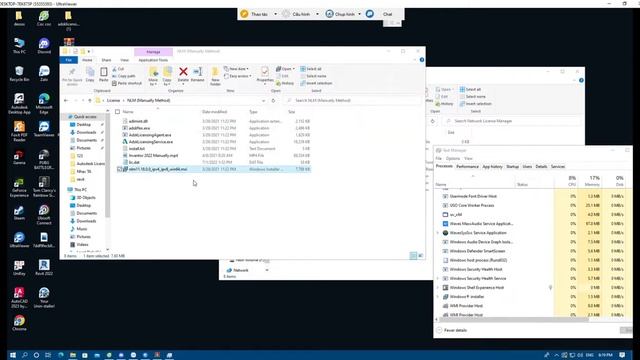Click Select none in front Explorer ribbon

point(313,76)
